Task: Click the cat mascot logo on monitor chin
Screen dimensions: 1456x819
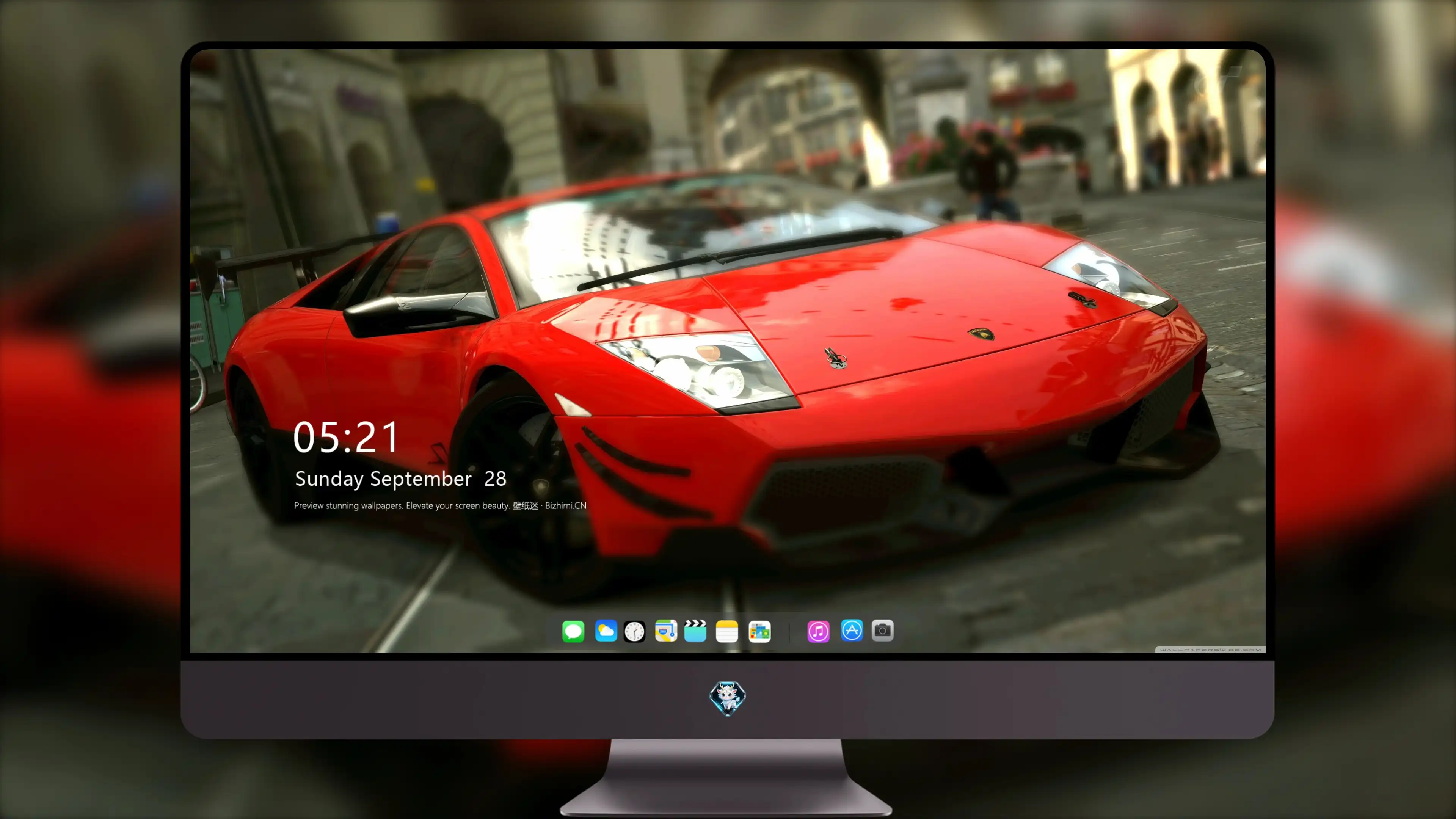Action: coord(728,698)
